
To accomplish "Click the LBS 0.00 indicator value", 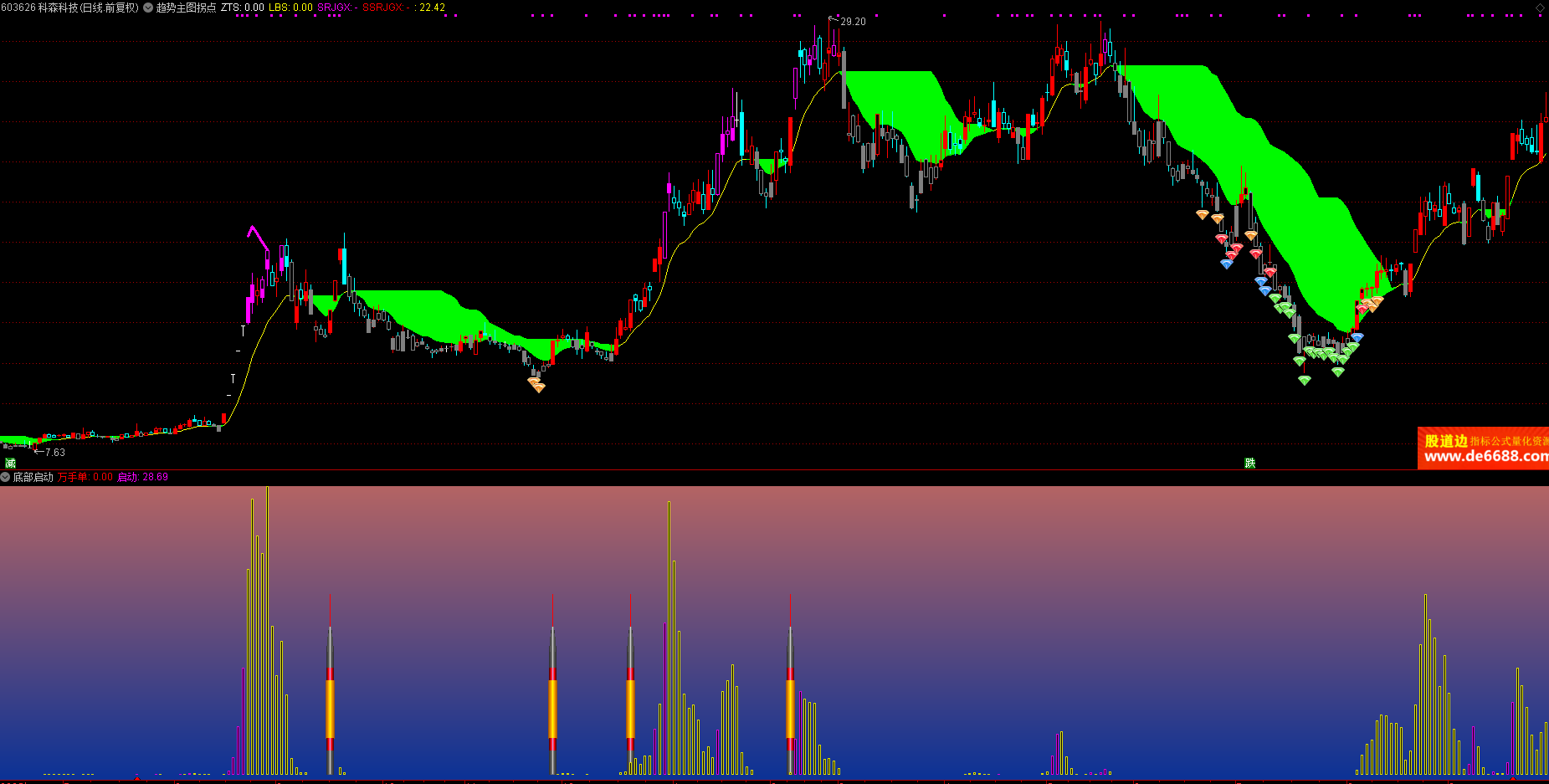I will pos(290,8).
